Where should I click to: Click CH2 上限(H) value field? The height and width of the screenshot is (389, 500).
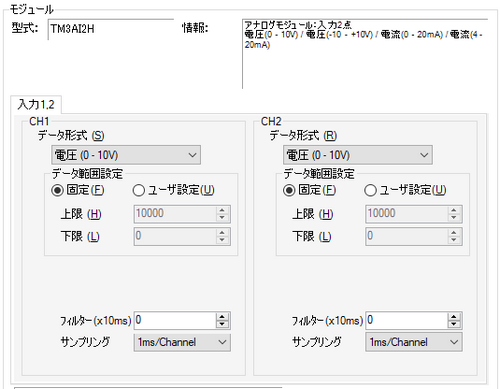coord(407,214)
